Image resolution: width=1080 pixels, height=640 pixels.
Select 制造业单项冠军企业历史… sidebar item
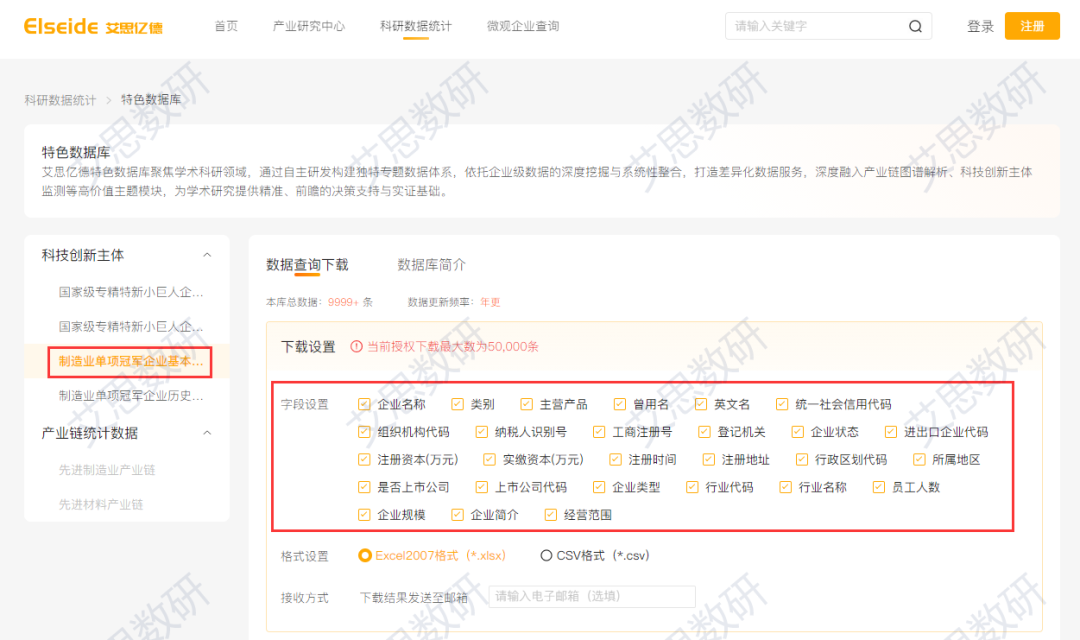tap(130, 395)
